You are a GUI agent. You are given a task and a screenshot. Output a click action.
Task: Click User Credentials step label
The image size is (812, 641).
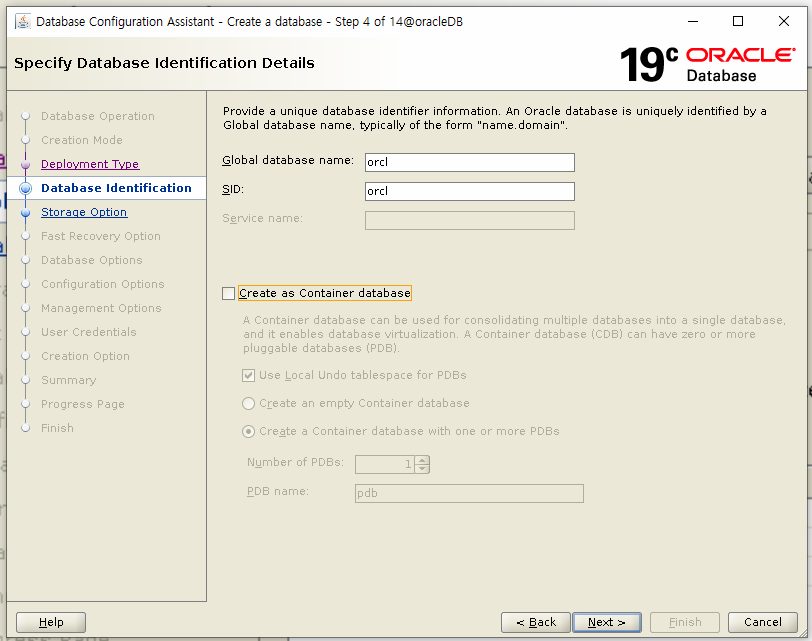89,332
